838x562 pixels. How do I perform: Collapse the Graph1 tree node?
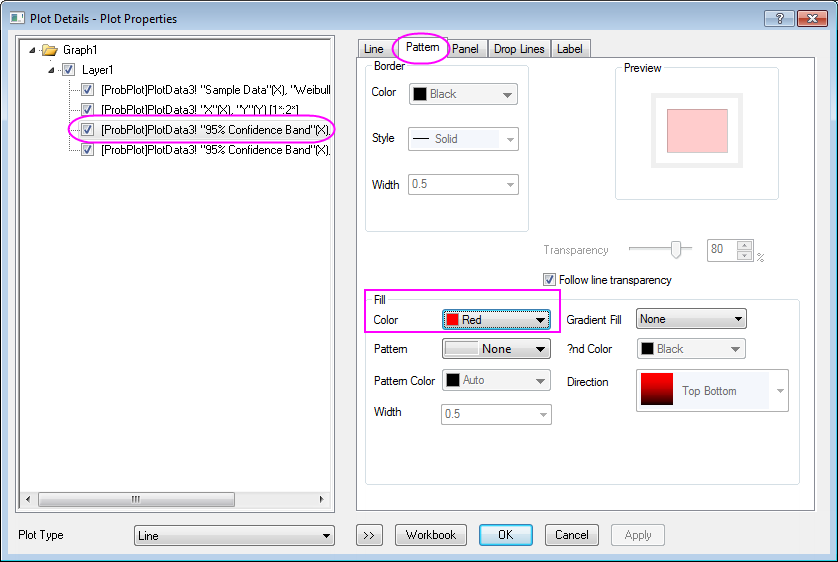pyautogui.click(x=32, y=50)
